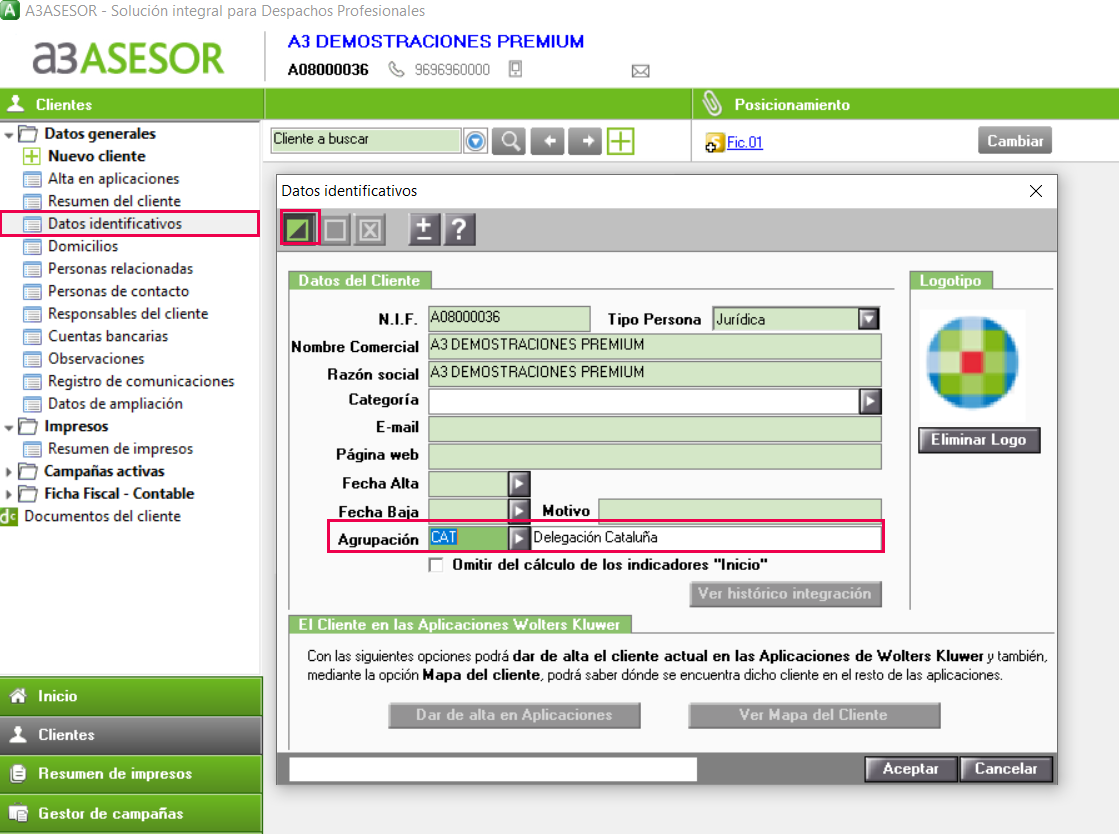Click the E-mail input field
This screenshot has height=834, width=1119.
point(654,429)
